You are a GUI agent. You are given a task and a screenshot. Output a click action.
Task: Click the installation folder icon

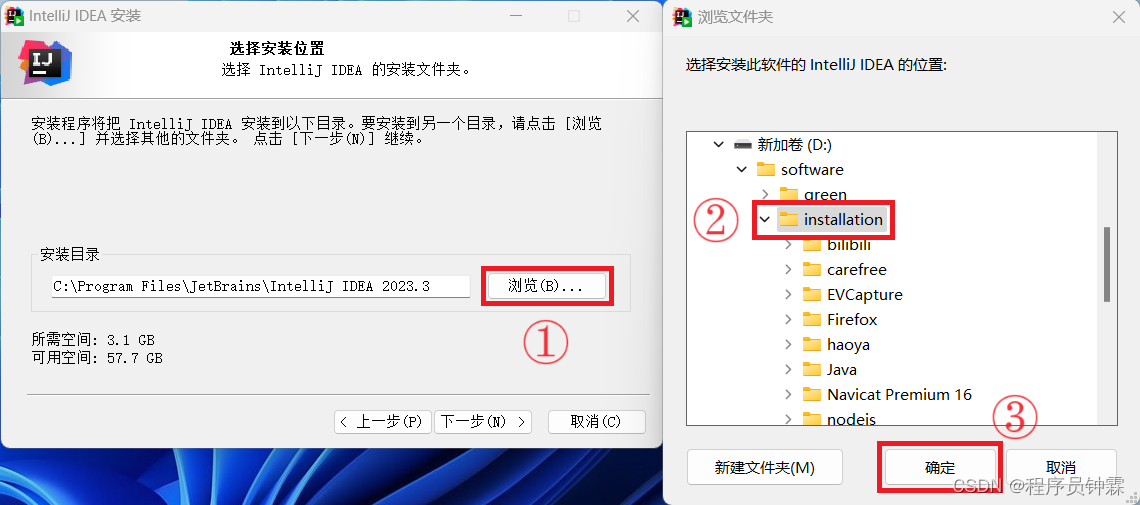(x=789, y=219)
